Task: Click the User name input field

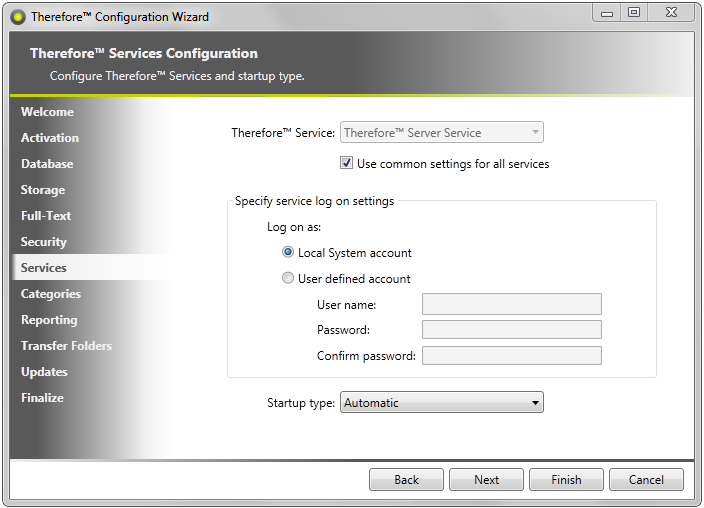Action: (x=512, y=304)
